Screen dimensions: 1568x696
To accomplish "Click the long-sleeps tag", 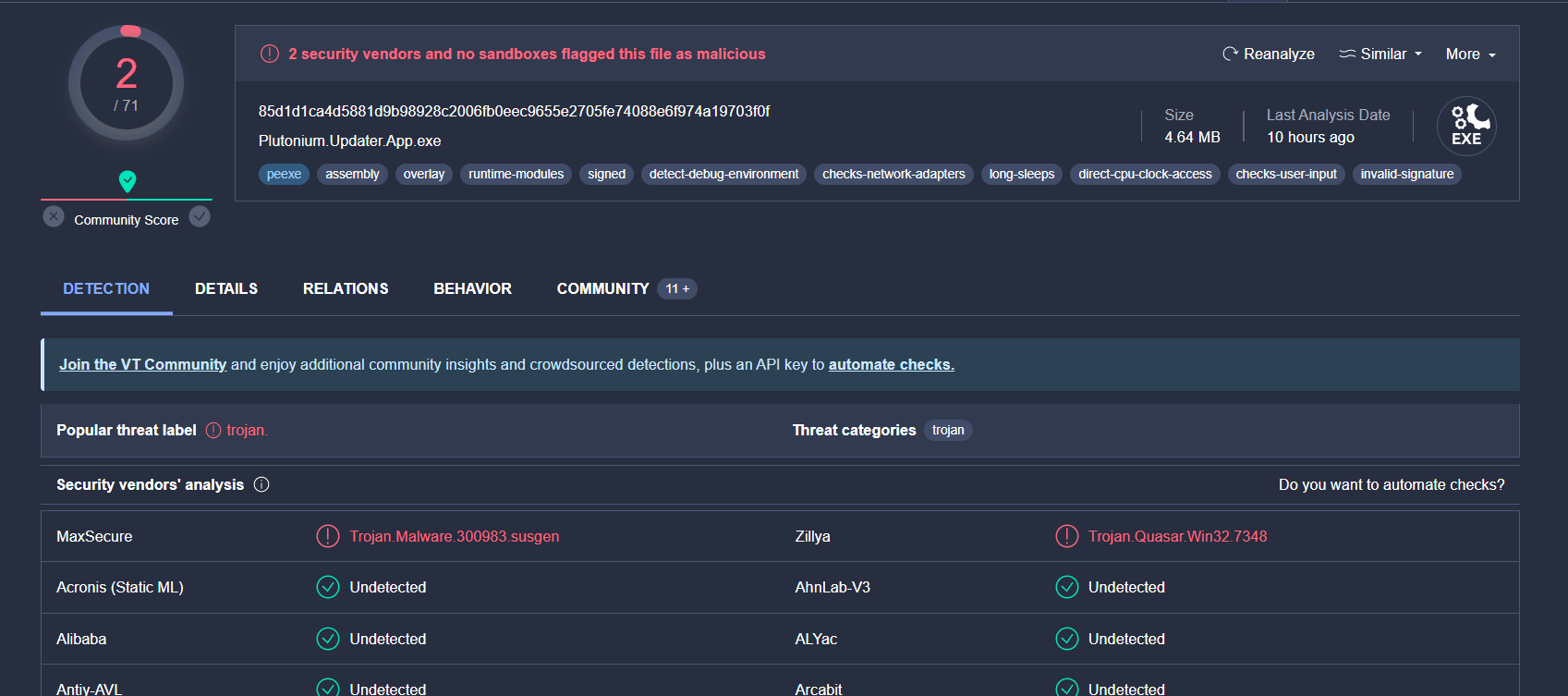I will point(1022,174).
